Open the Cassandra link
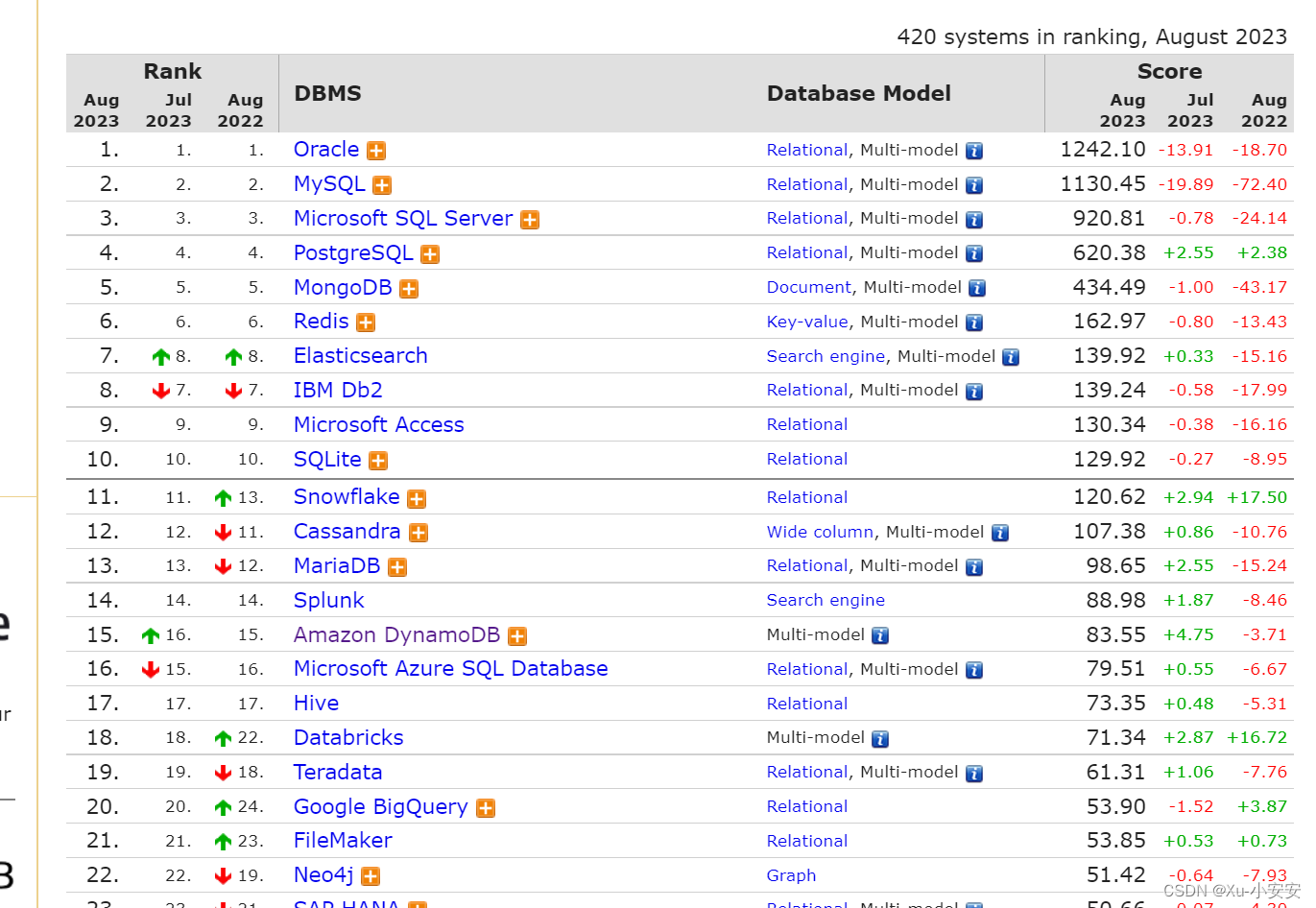This screenshot has height=908, width=1316. coord(347,532)
